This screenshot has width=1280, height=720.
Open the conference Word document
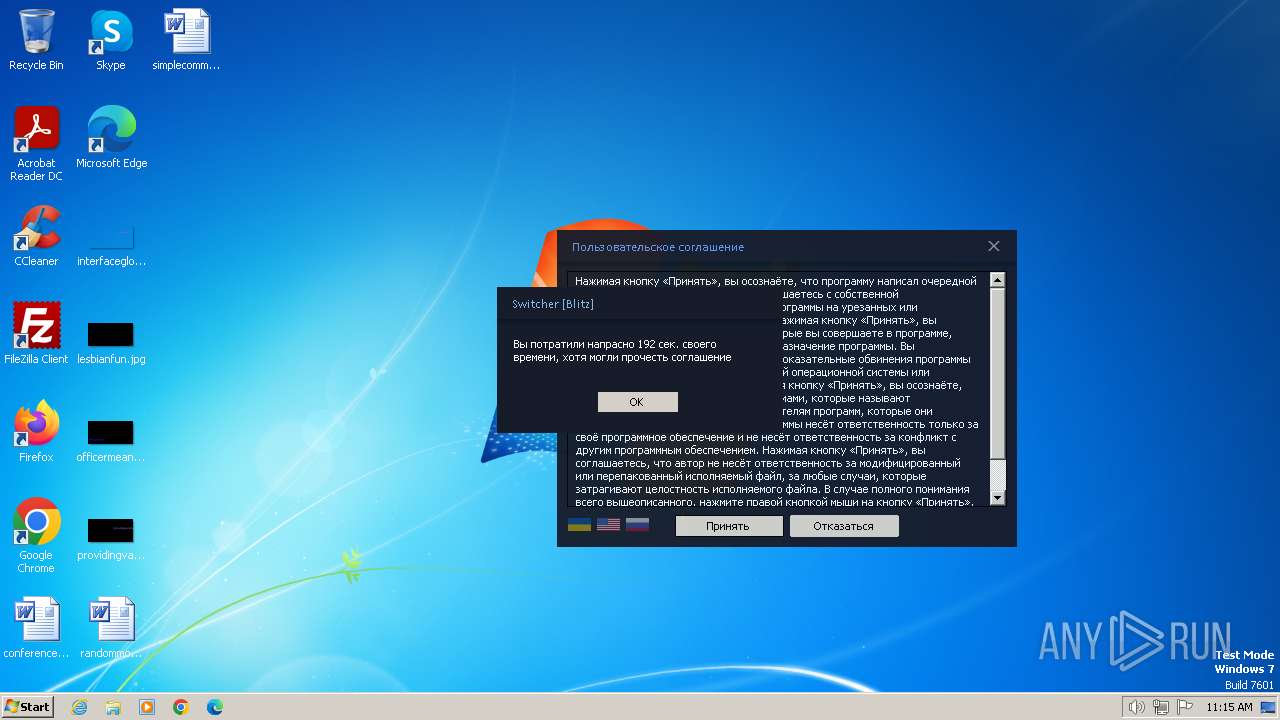pyautogui.click(x=36, y=628)
